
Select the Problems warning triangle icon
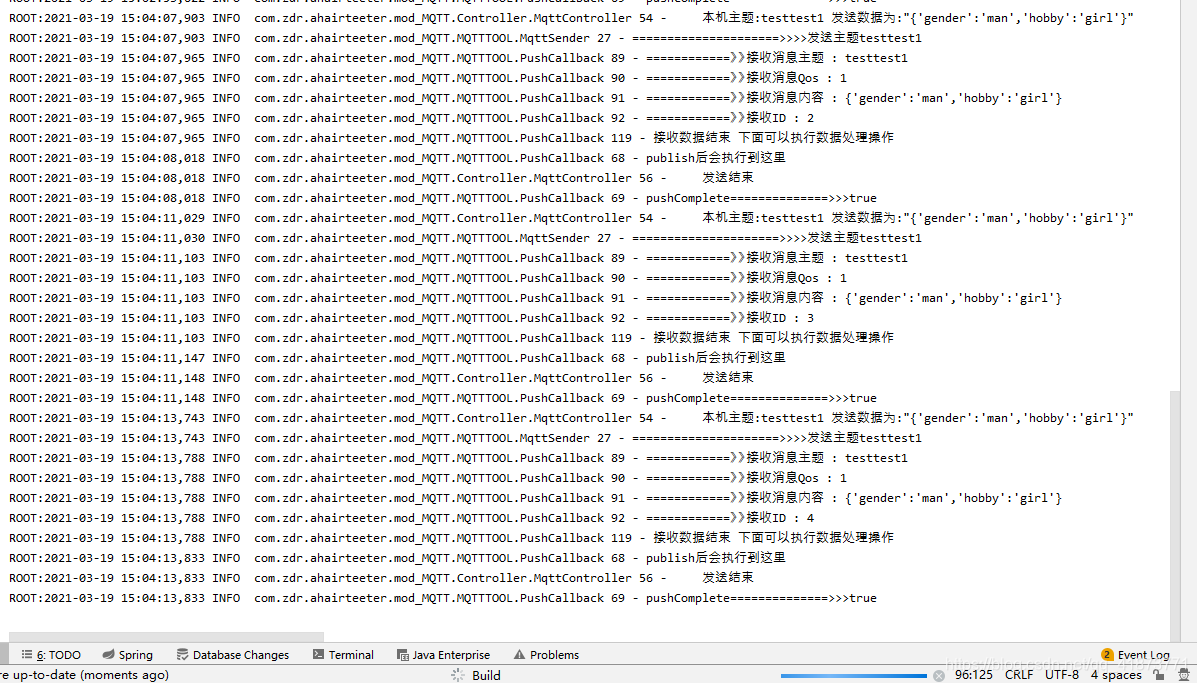pyautogui.click(x=521, y=654)
